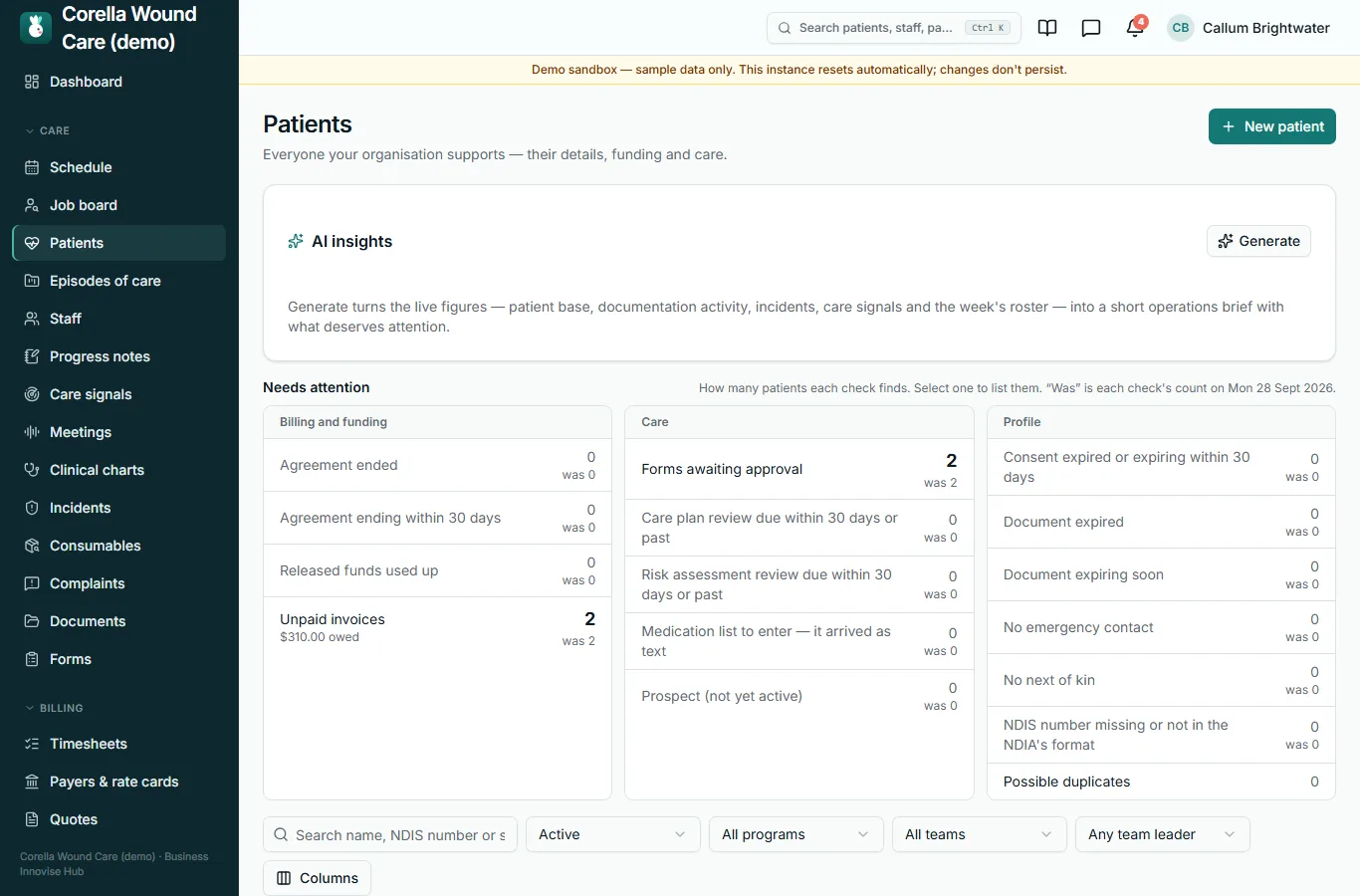Click the Care signals target icon
This screenshot has height=896, width=1360.
pos(32,394)
